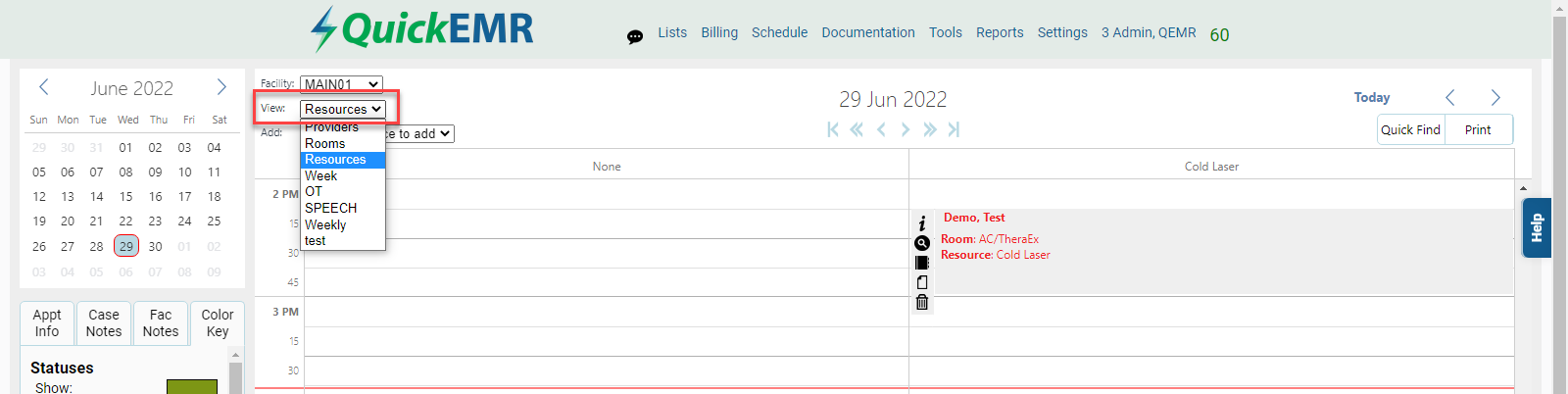Click the Cold Laser column header
The image size is (1568, 394).
coord(1211,166)
